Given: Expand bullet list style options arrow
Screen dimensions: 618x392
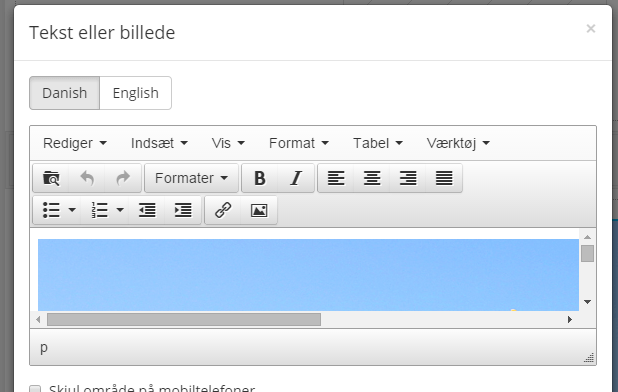Looking at the screenshot, I should tap(72, 210).
